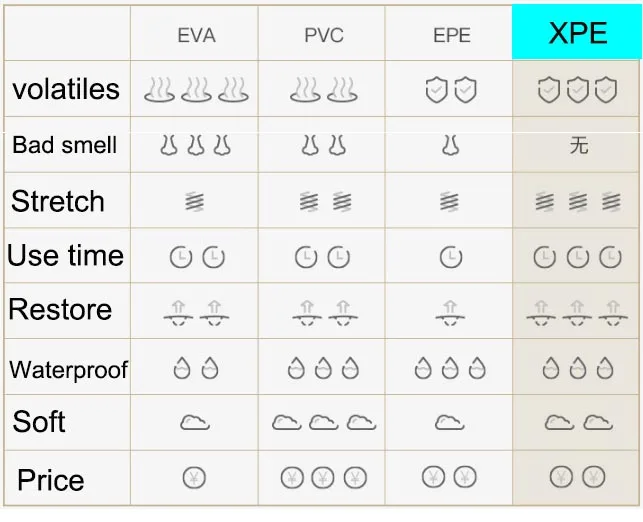
Task: Click the single restore arrow icon under EPE
Action: click(450, 313)
